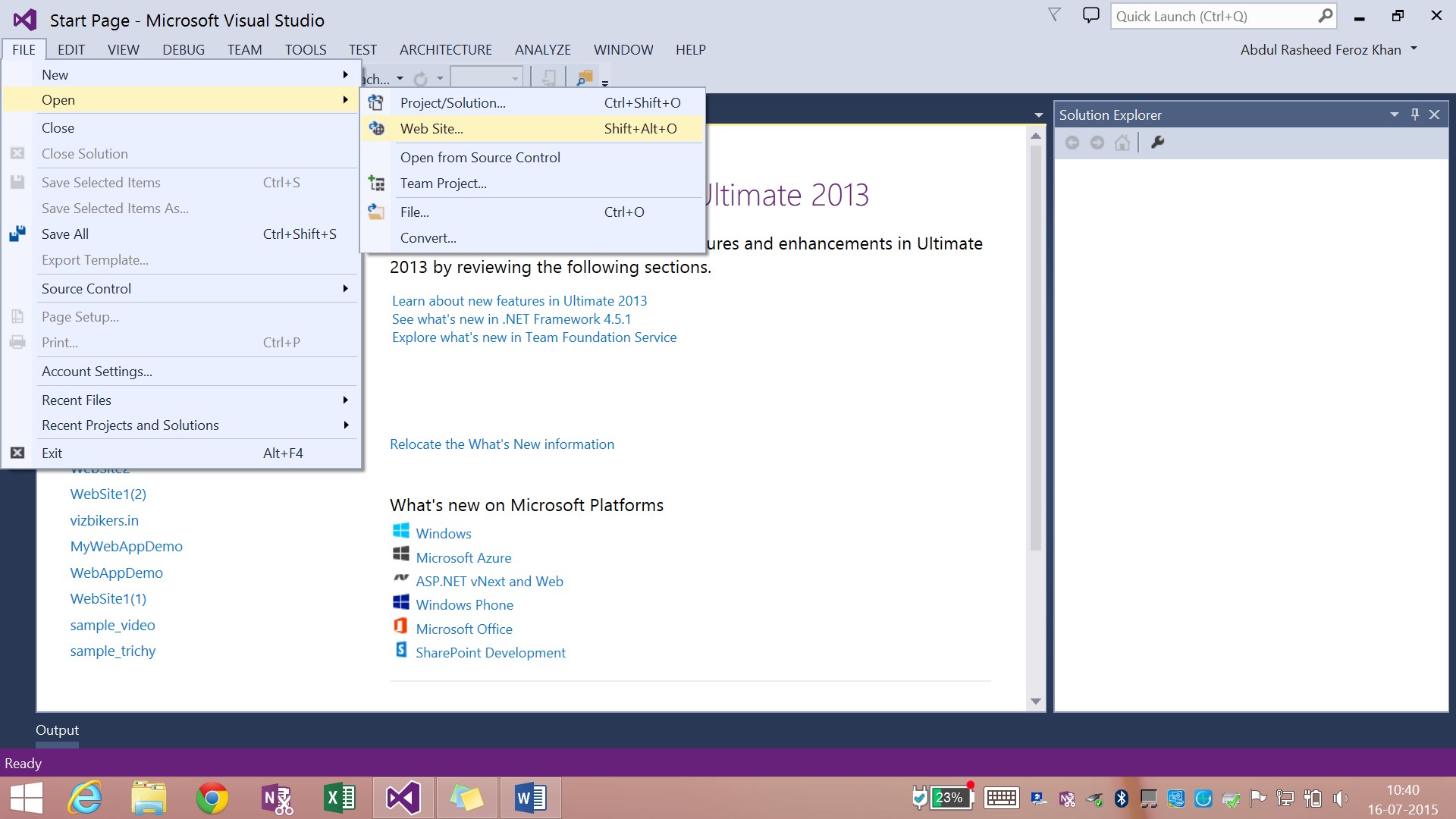The image size is (1456, 819).
Task: Open File Explorer from the taskbar
Action: pos(149,798)
